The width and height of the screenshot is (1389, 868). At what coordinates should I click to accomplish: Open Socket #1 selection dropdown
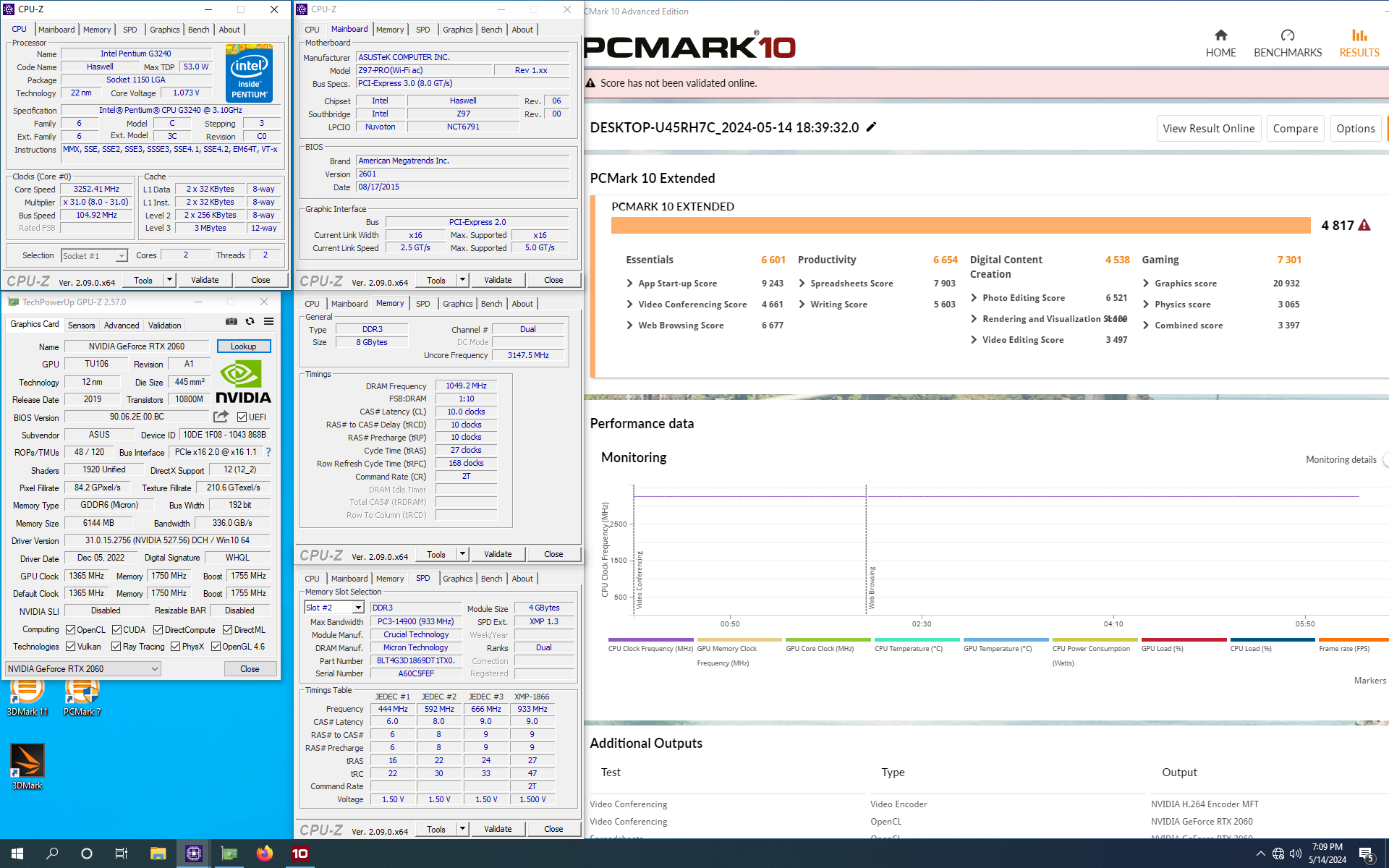[x=95, y=256]
